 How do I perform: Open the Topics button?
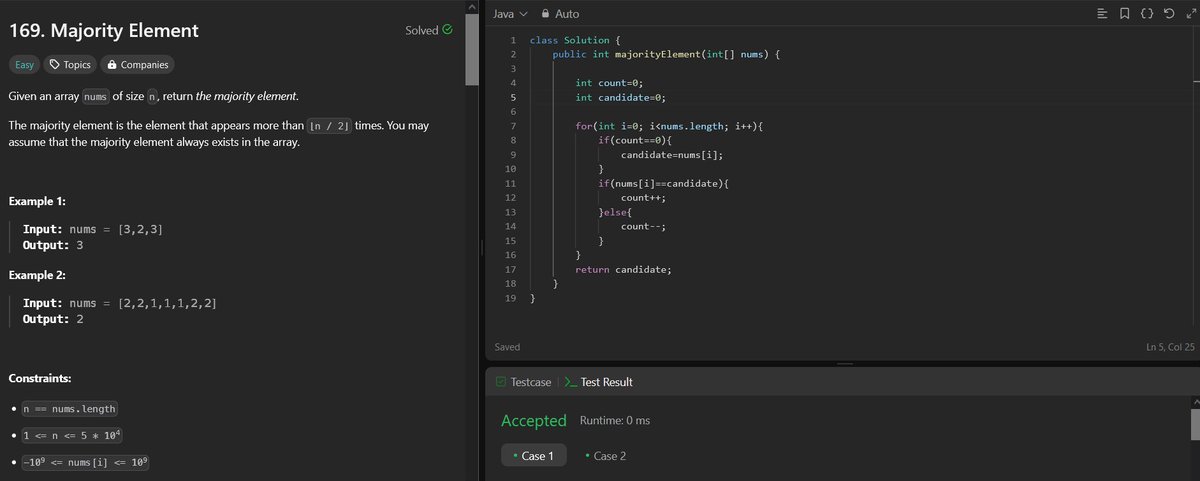[x=70, y=65]
